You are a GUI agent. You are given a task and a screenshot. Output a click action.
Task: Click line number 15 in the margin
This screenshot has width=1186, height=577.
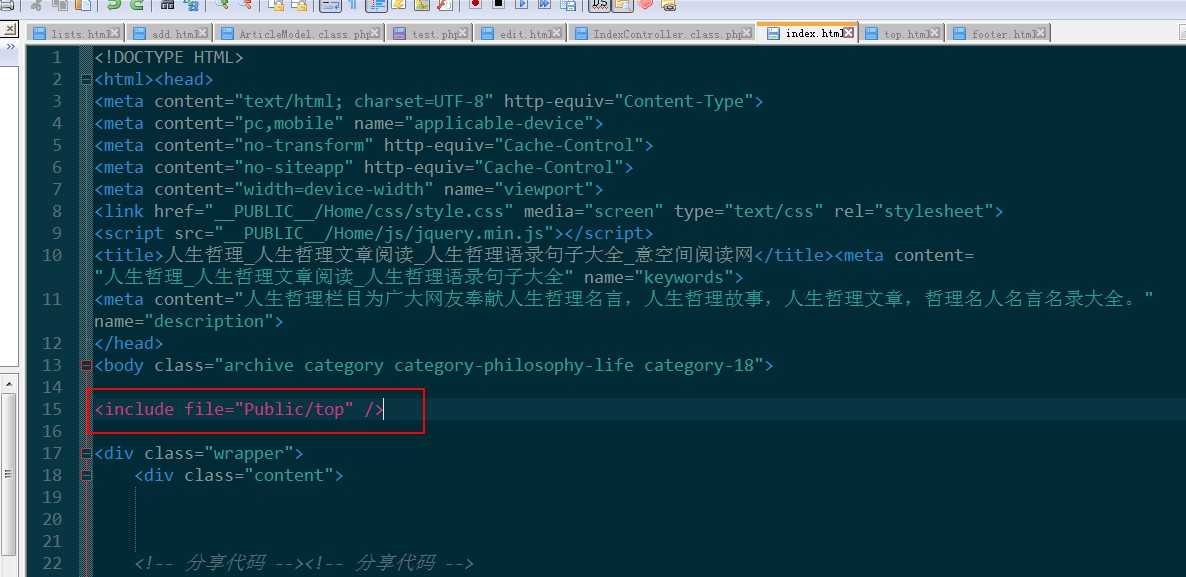click(52, 410)
